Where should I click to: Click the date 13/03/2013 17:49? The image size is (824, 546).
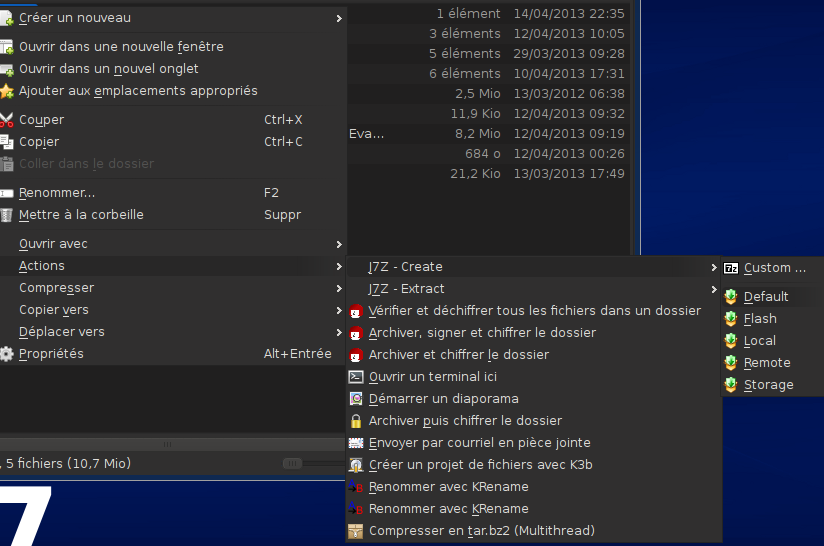pyautogui.click(x=569, y=174)
